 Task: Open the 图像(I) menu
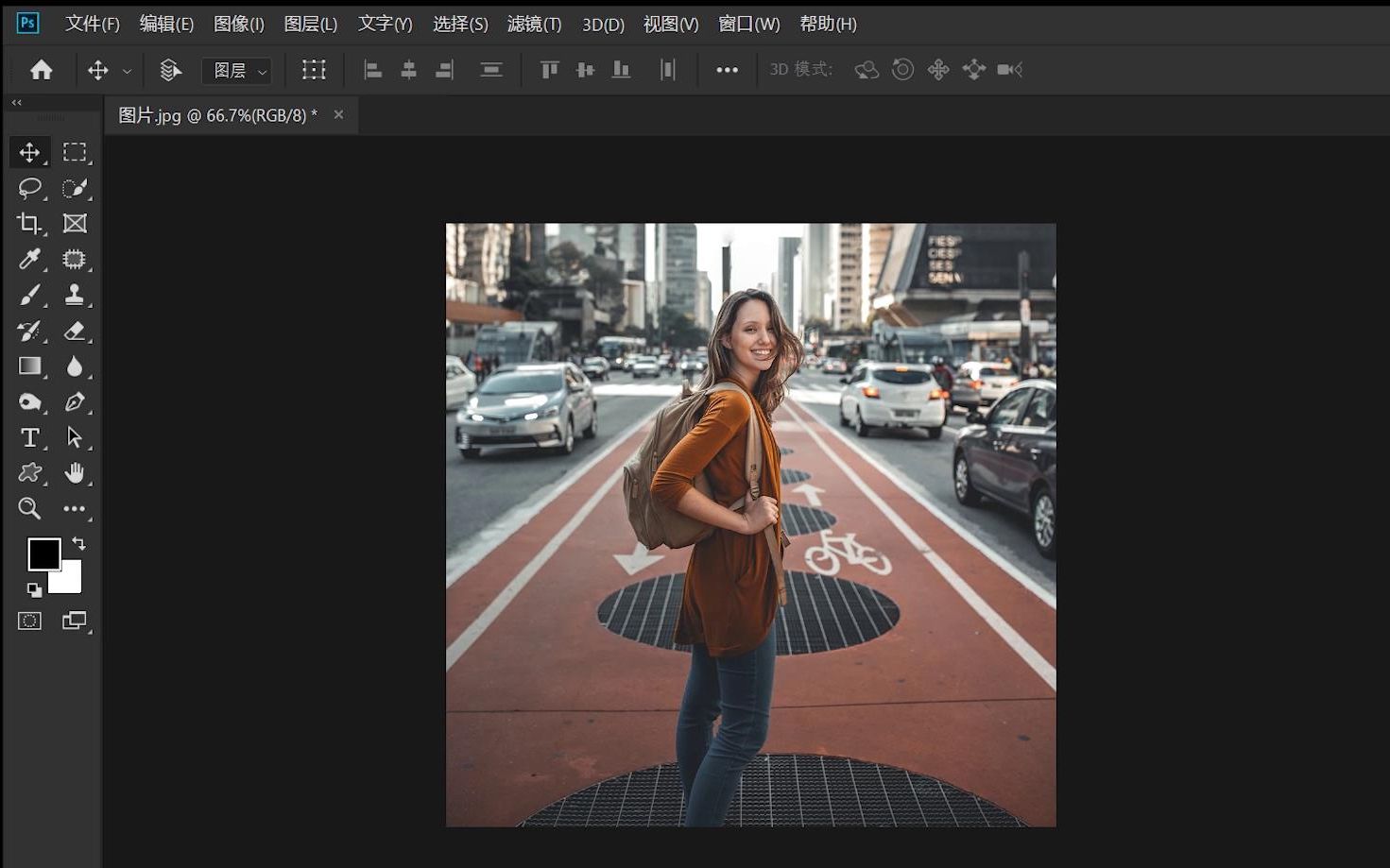point(238,24)
